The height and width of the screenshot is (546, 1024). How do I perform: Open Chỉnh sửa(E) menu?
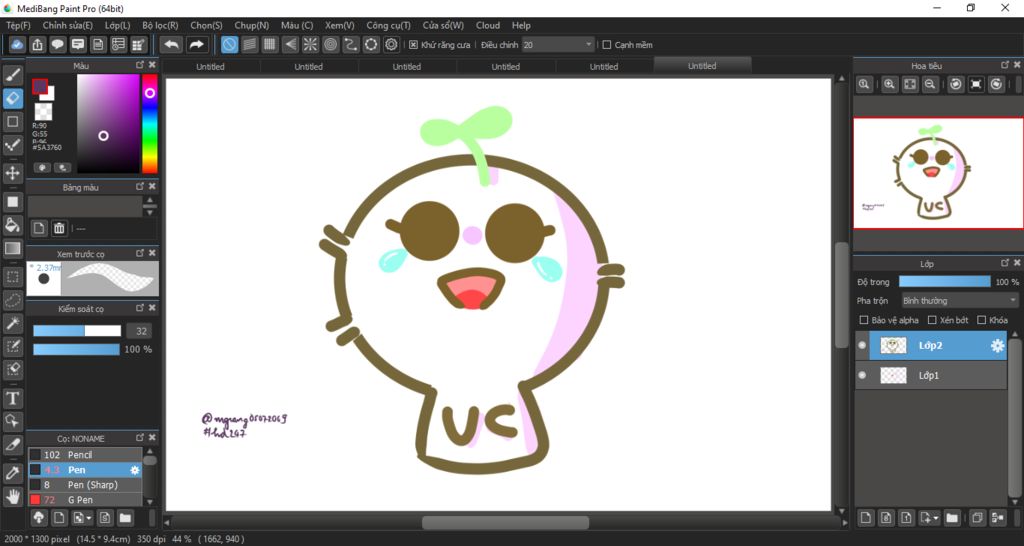pos(67,25)
